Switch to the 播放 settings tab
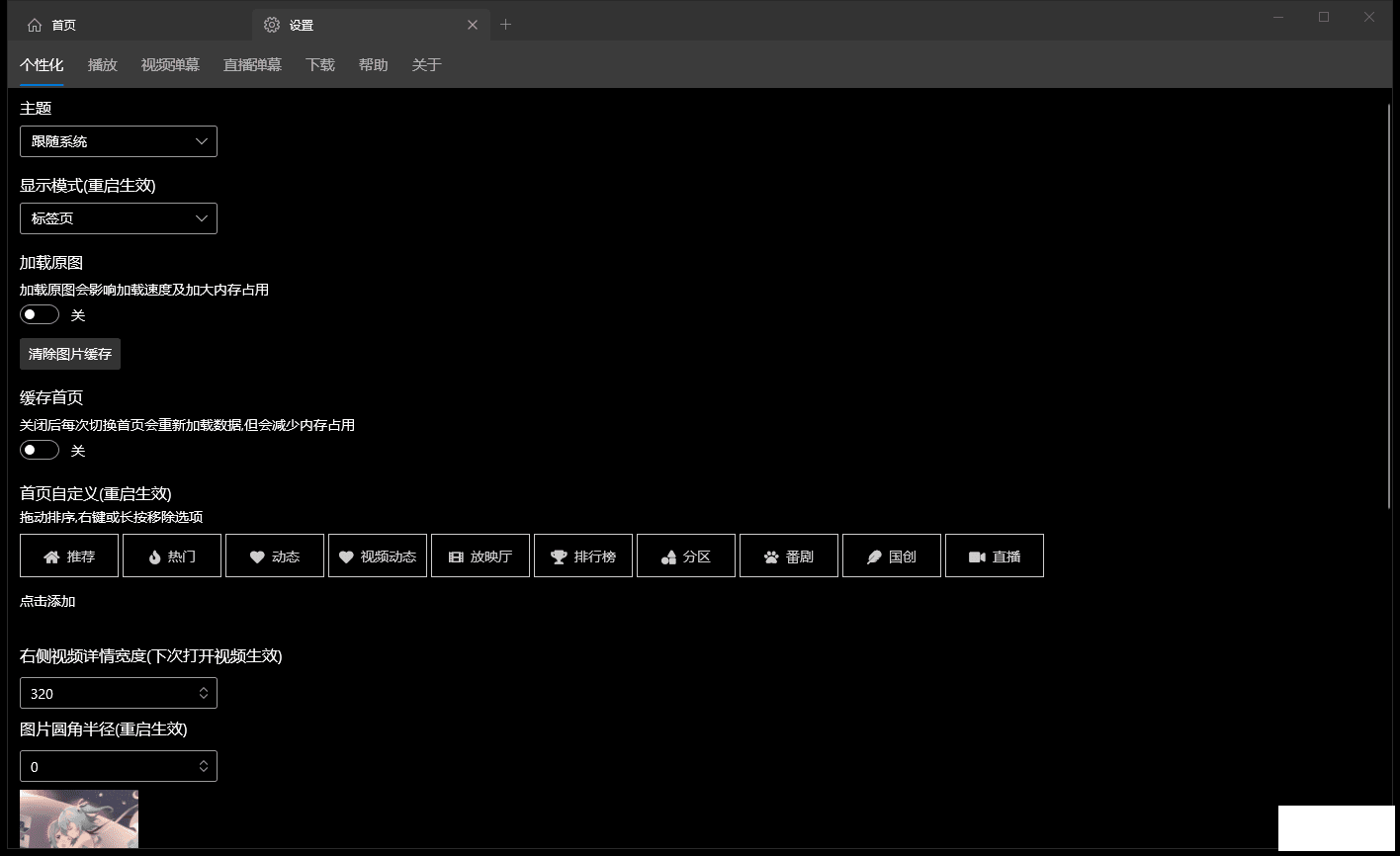The image size is (1400, 856). point(103,65)
